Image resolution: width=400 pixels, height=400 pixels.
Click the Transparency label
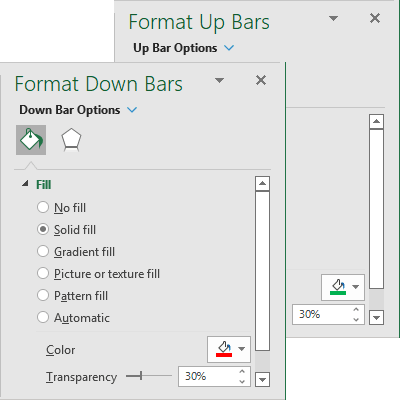[x=82, y=377]
